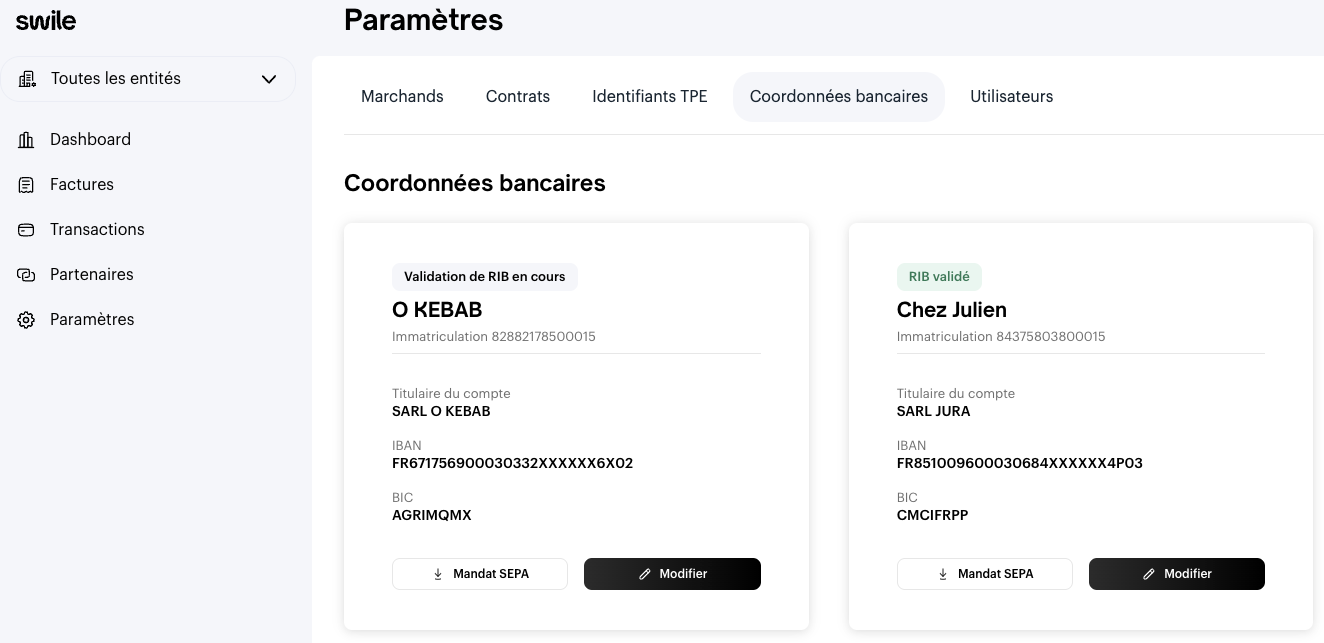Open the Contrats tab

click(x=518, y=97)
